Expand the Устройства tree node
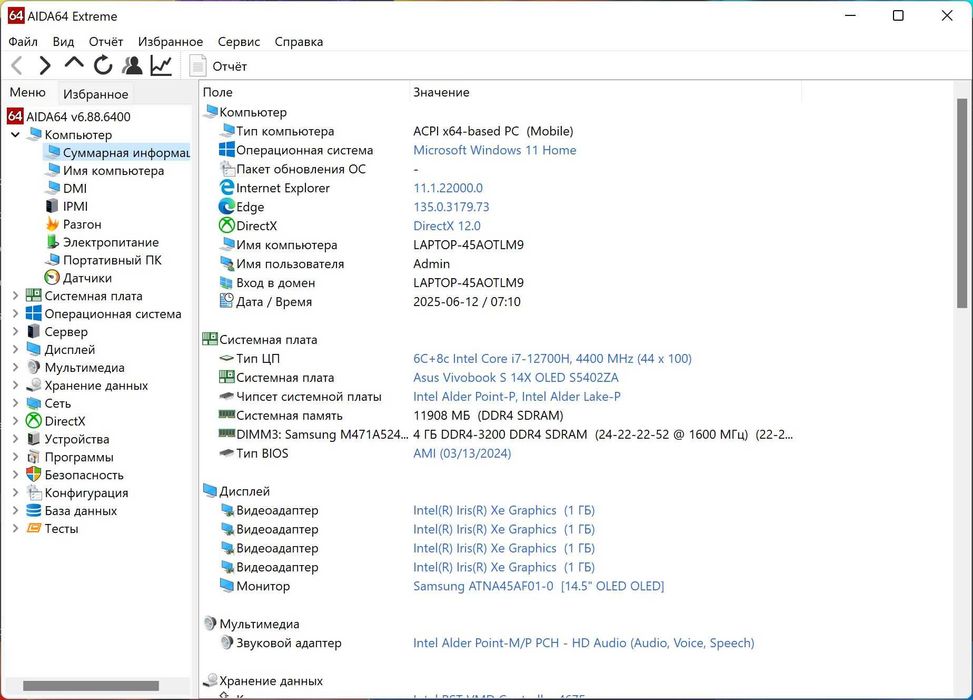Viewport: 973px width, 700px height. [x=16, y=439]
